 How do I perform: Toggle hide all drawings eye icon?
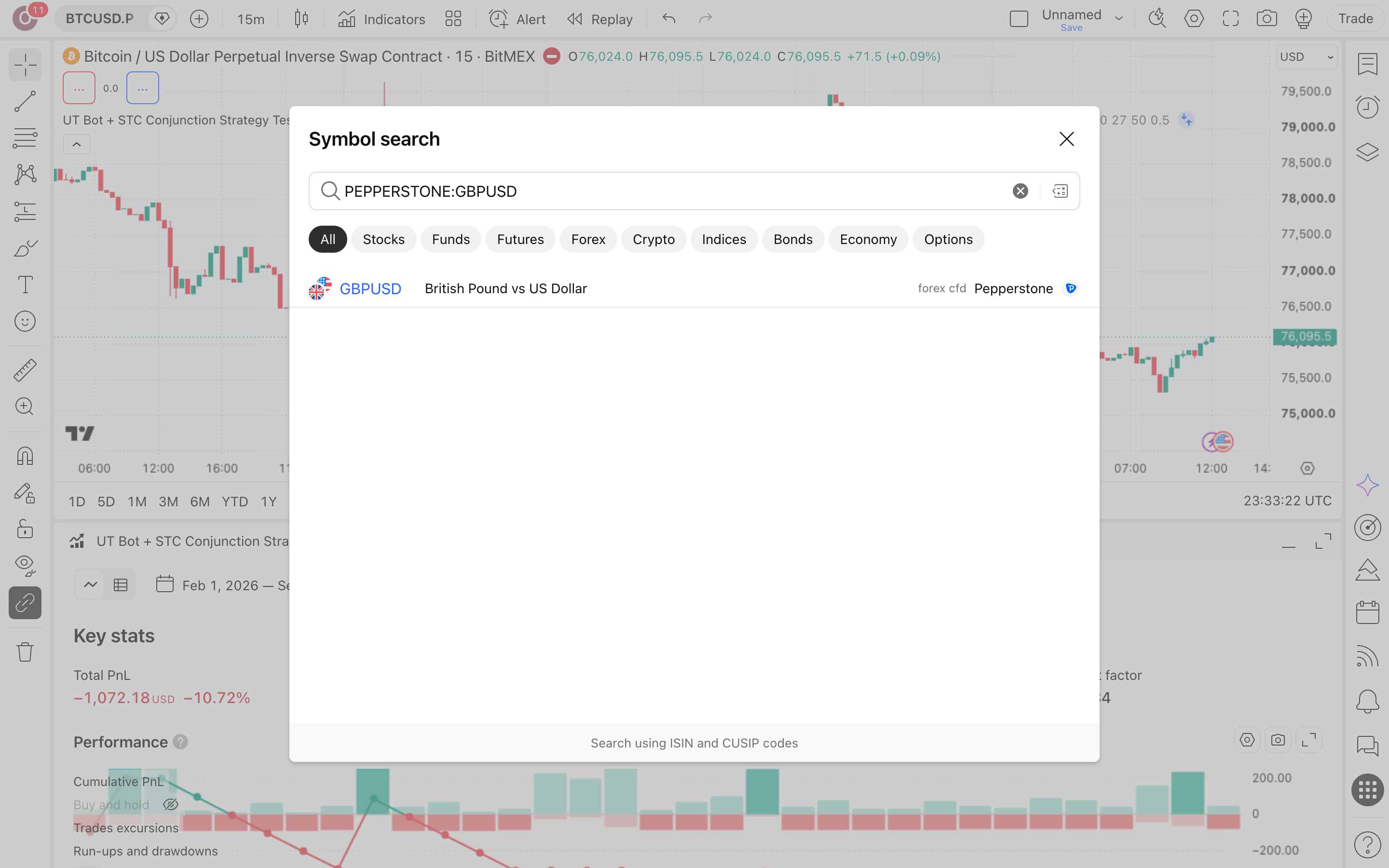[x=25, y=566]
